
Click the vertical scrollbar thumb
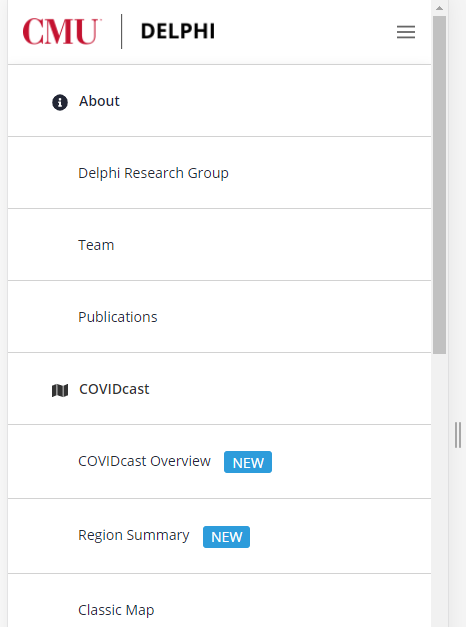click(x=439, y=185)
